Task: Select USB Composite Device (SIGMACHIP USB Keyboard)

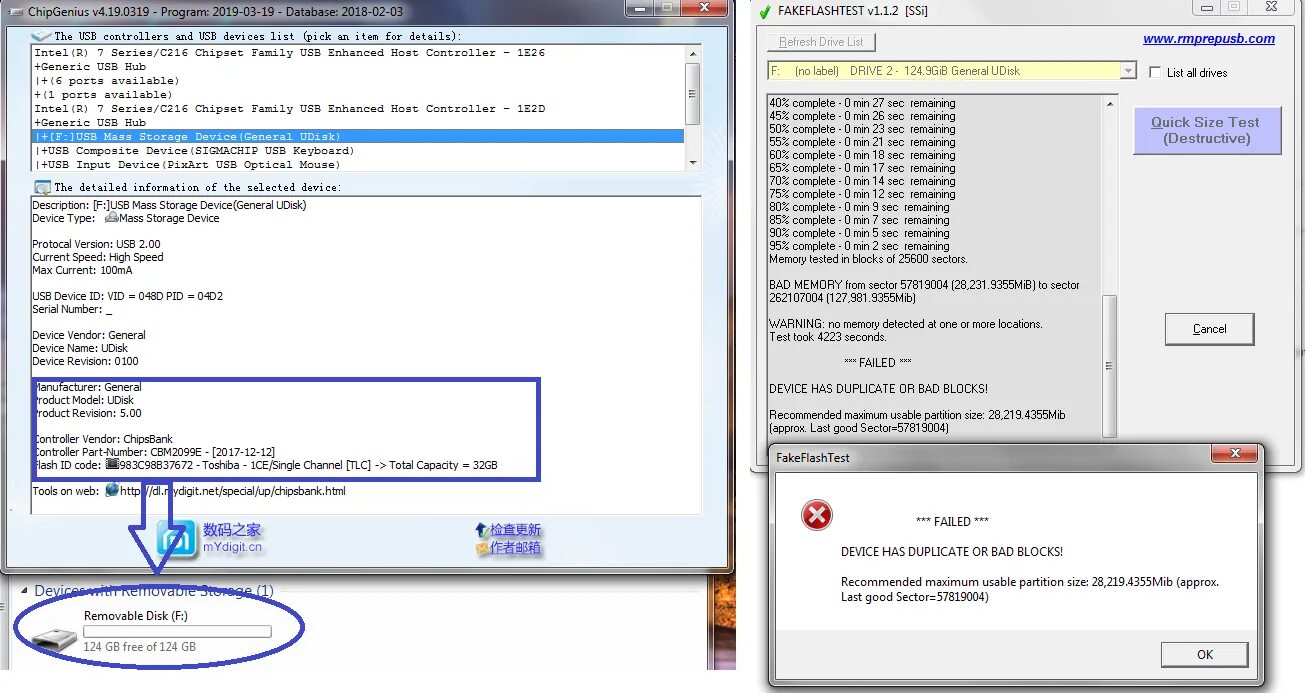Action: tap(359, 150)
